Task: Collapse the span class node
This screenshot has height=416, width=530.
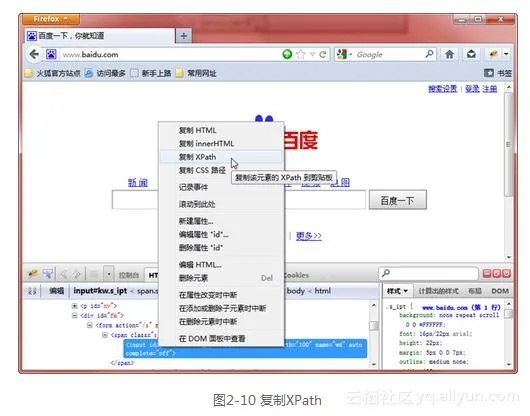Action: pos(105,335)
